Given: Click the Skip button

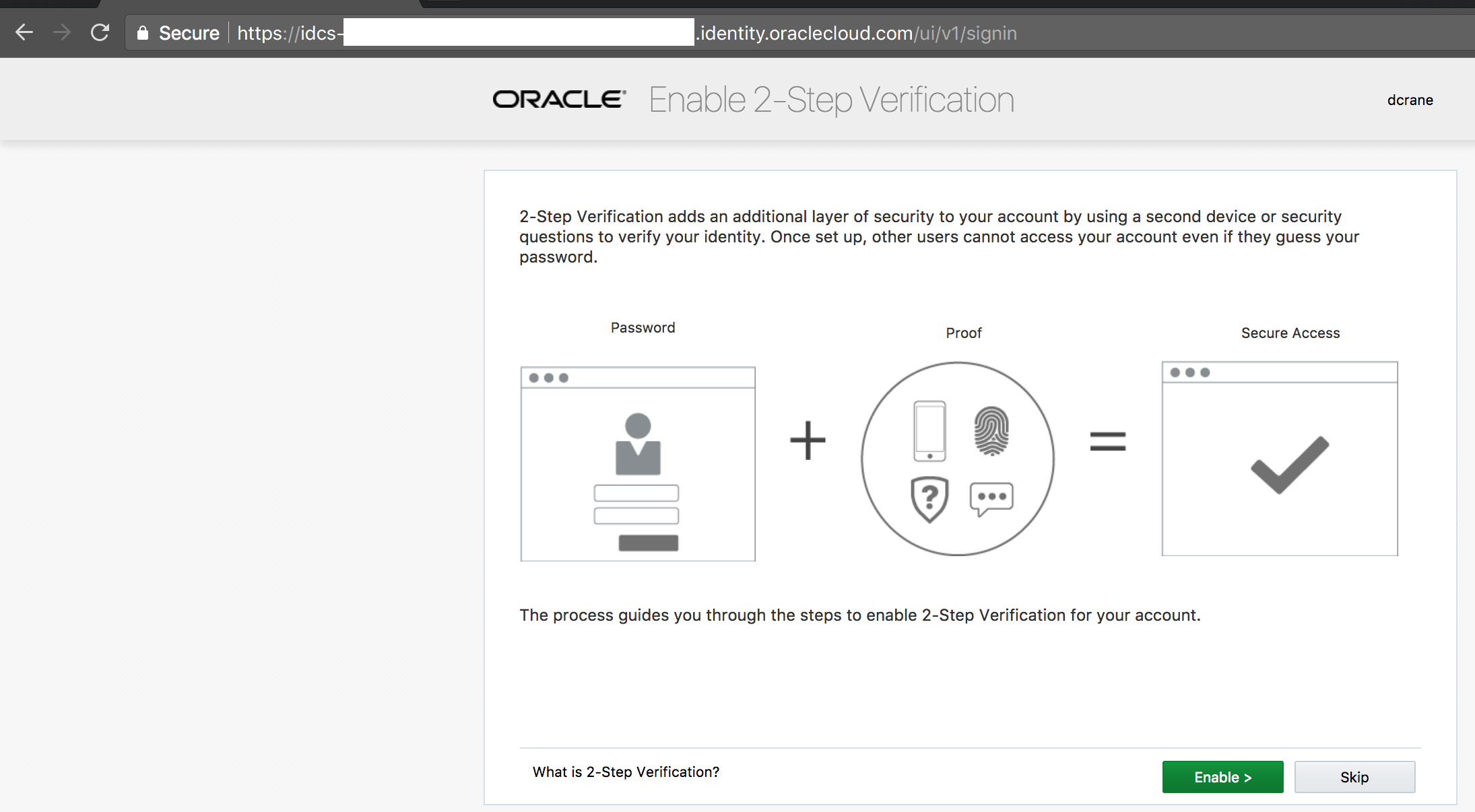Looking at the screenshot, I should pyautogui.click(x=1354, y=777).
